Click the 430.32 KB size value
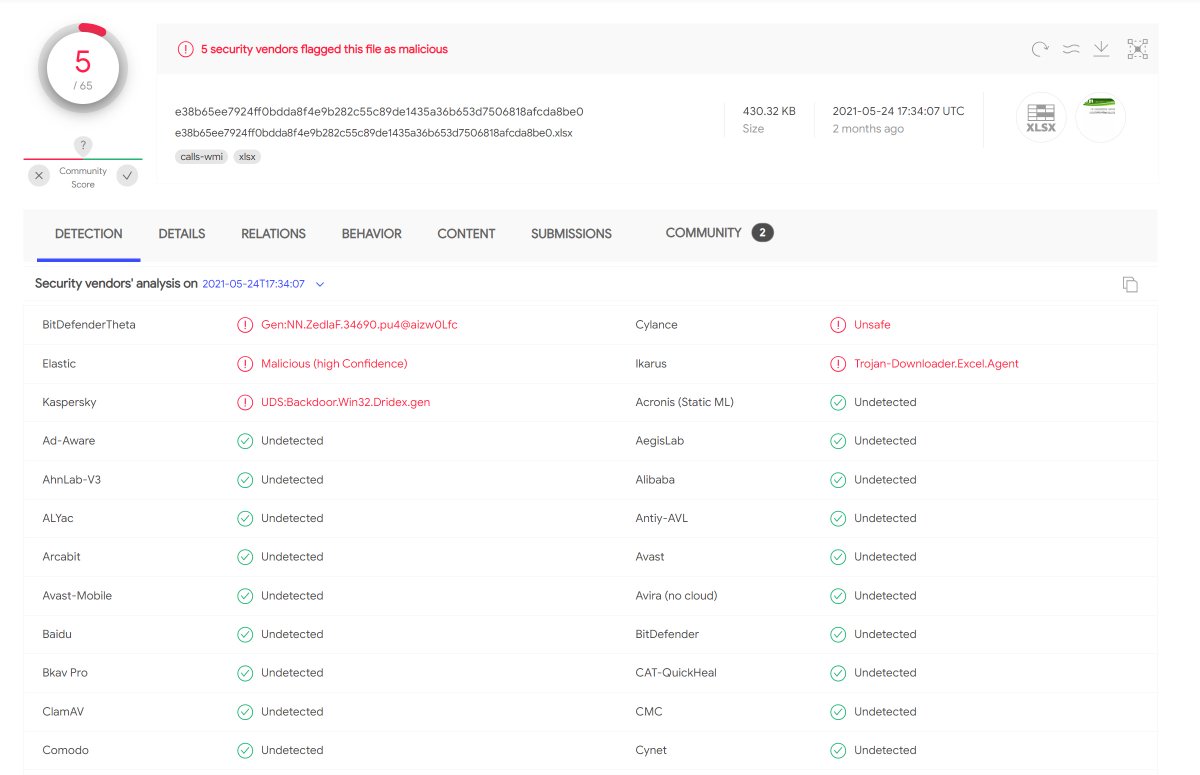This screenshot has height=775, width=1200. 769,112
